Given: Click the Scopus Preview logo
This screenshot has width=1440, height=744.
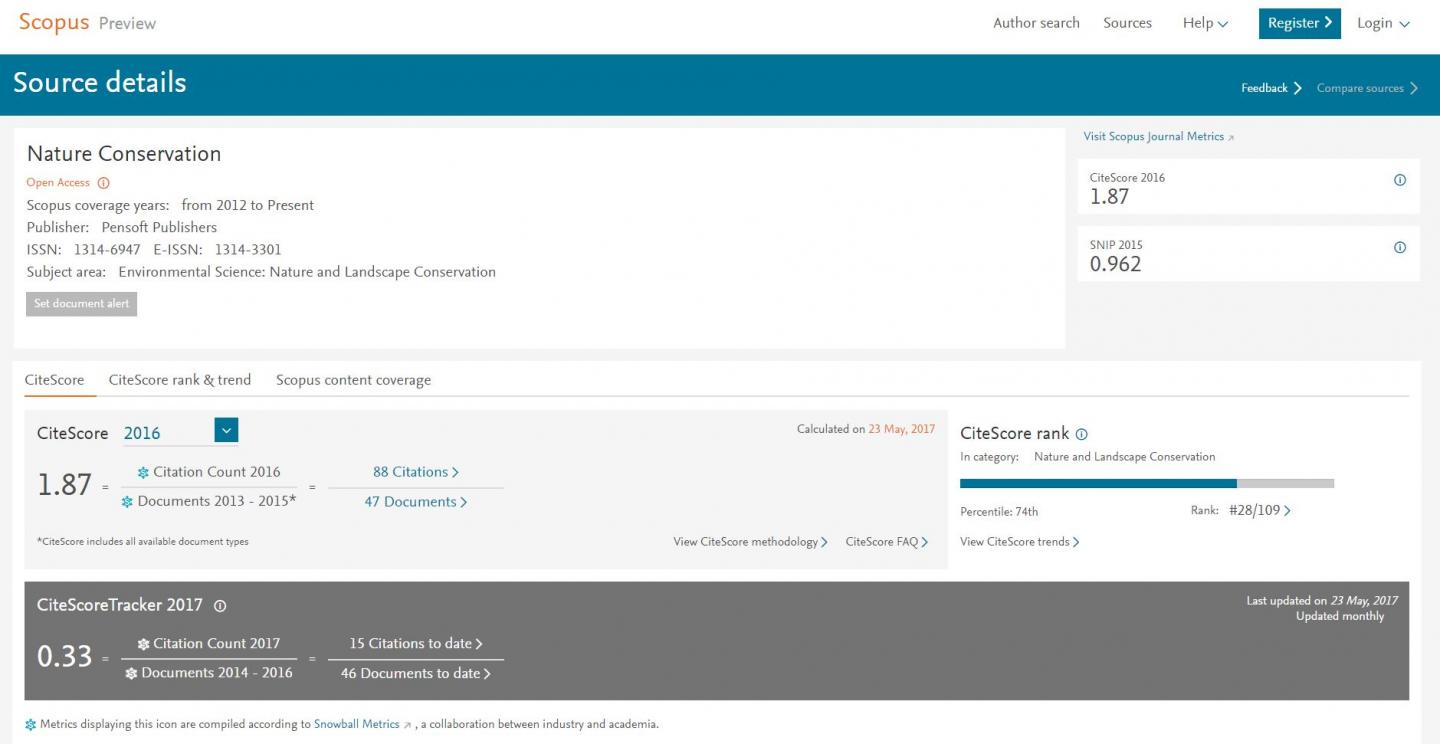Looking at the screenshot, I should [88, 23].
